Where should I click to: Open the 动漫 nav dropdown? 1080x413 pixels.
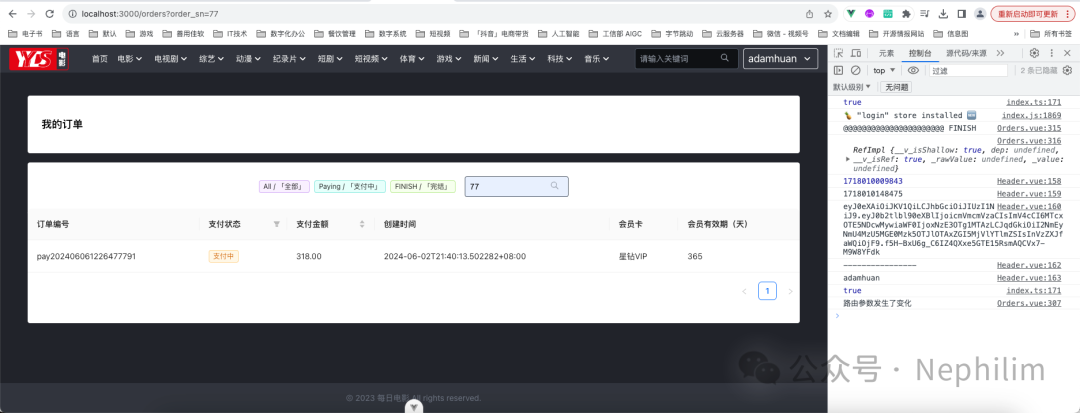(x=248, y=59)
